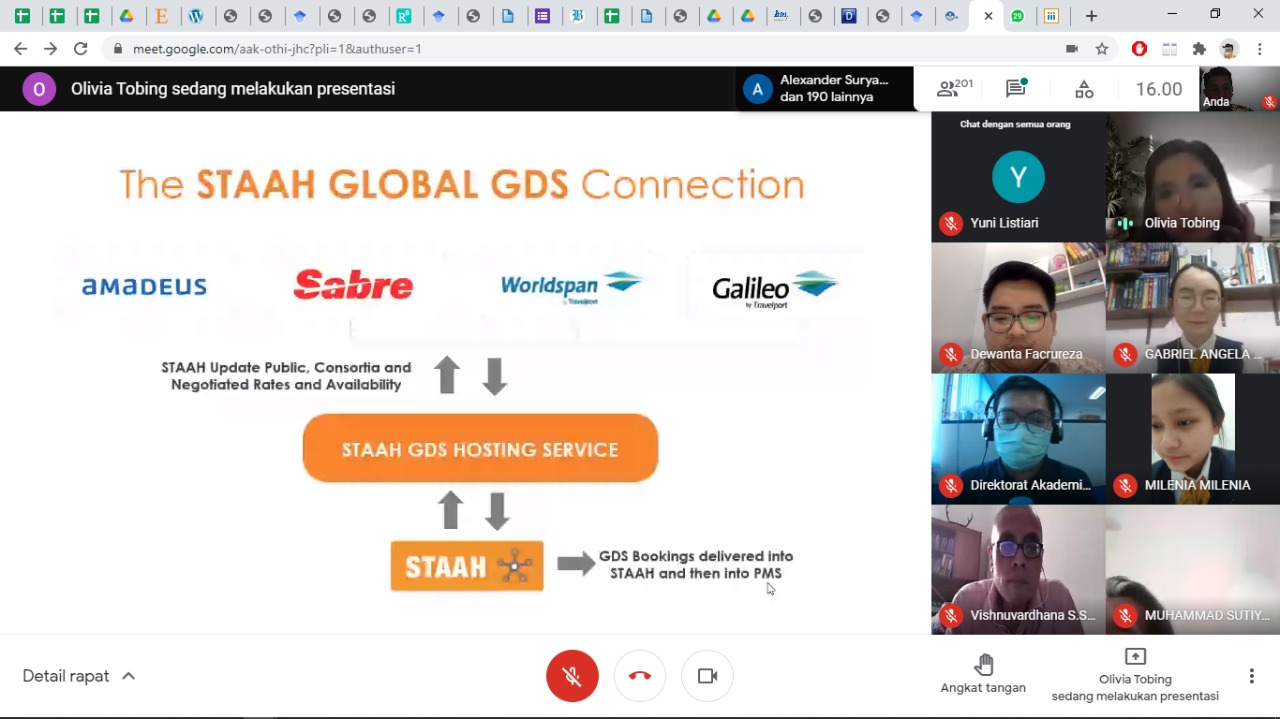Select the presenter's purple O avatar
The height and width of the screenshot is (719, 1280).
point(39,89)
